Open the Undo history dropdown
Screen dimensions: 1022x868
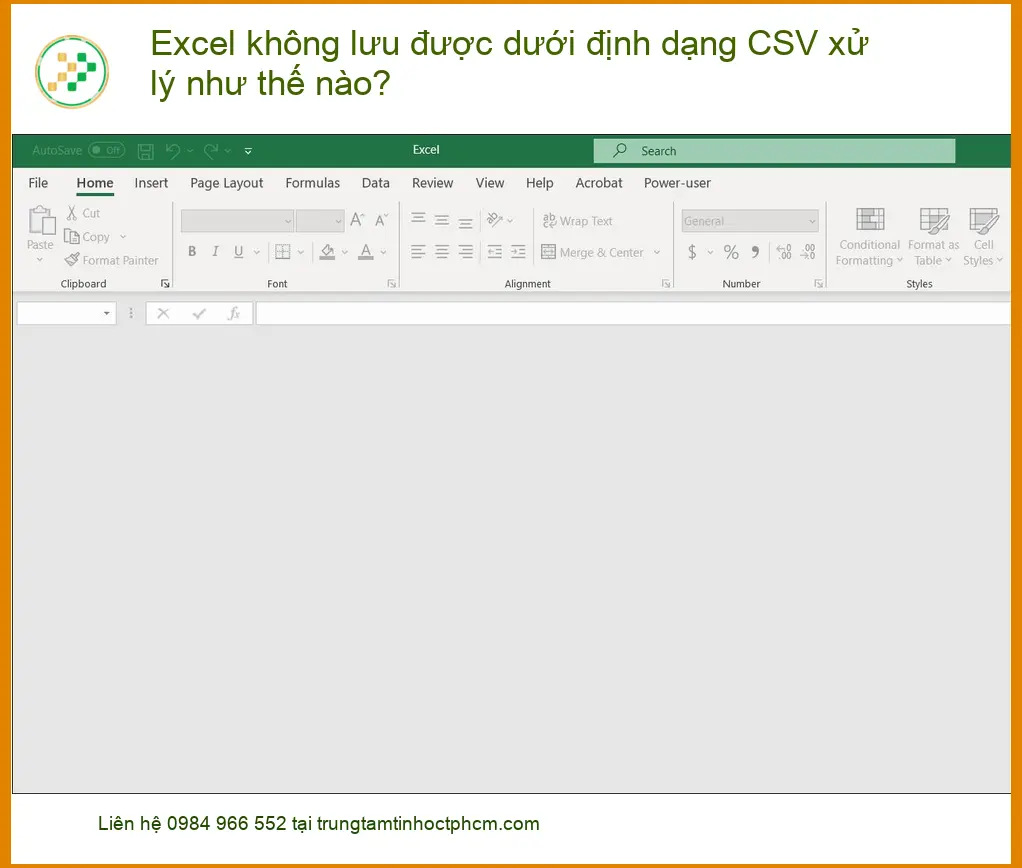coord(190,151)
